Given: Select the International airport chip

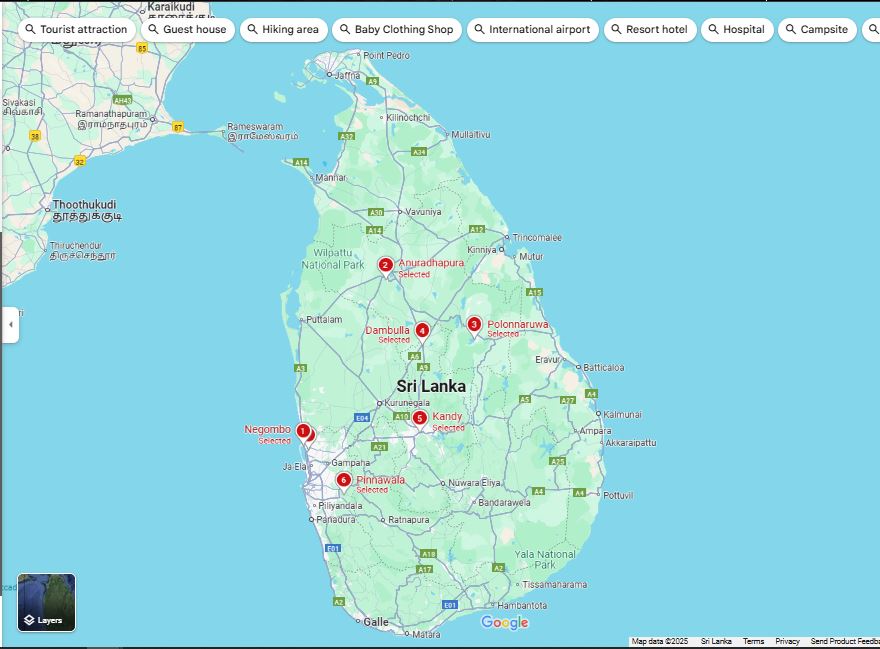Looking at the screenshot, I should (532, 30).
